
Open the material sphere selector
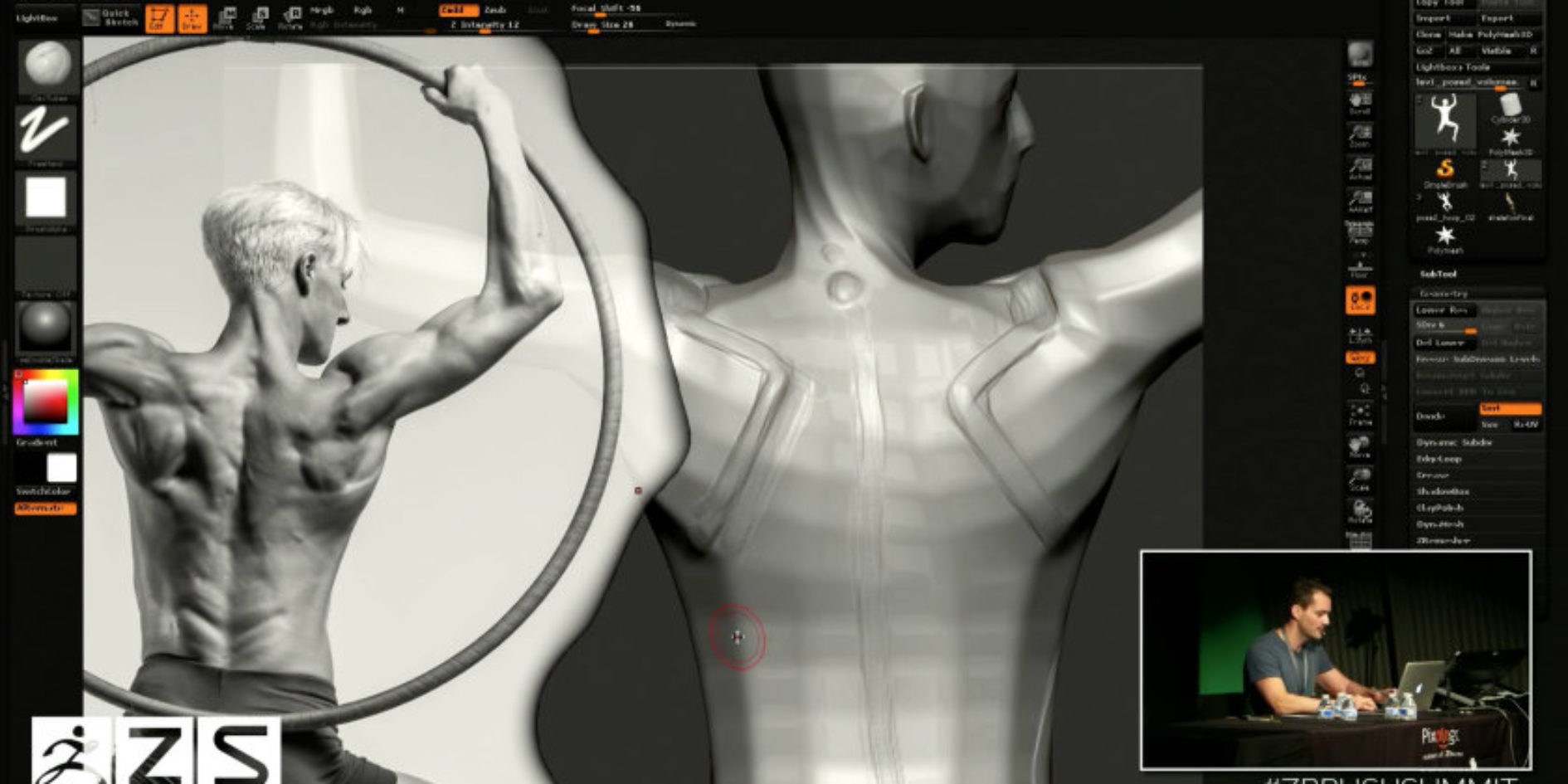[x=46, y=329]
